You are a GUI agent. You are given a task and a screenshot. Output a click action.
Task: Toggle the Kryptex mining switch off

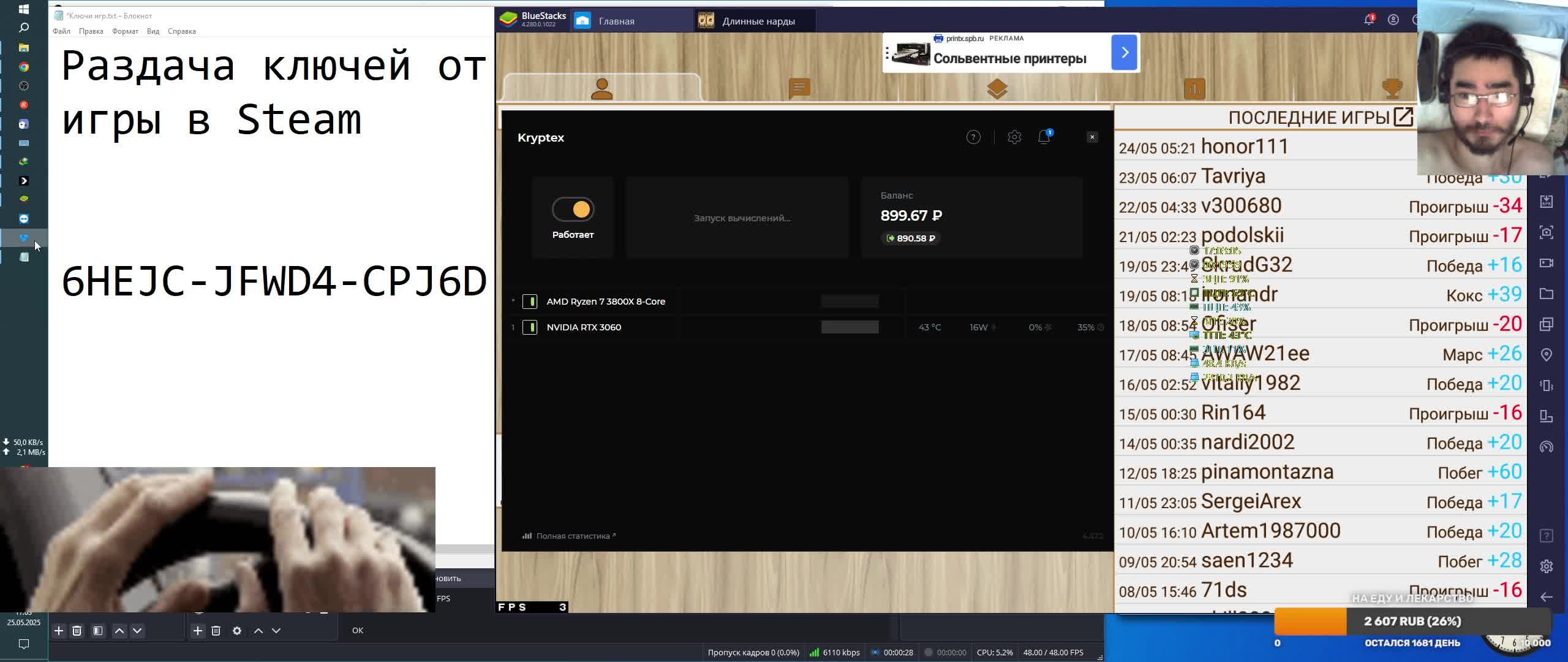[x=573, y=210]
